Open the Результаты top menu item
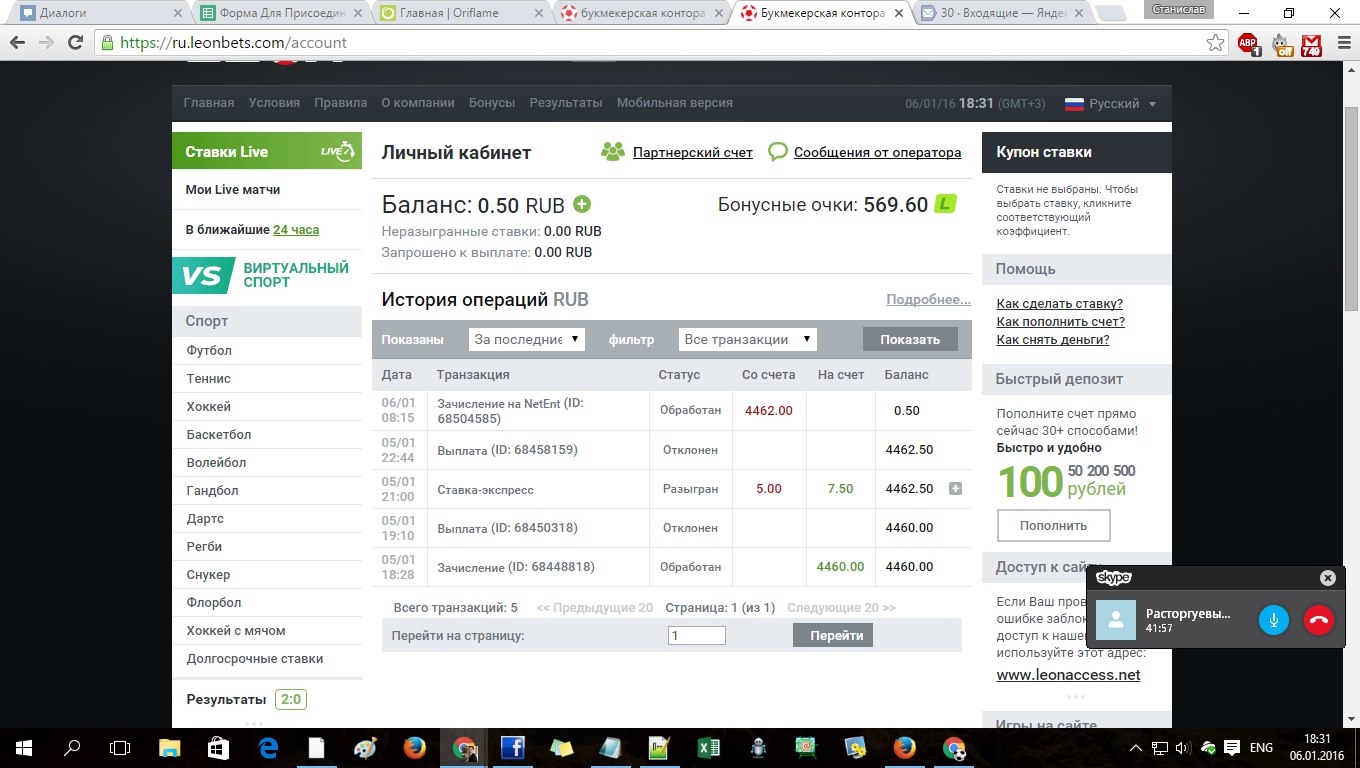This screenshot has width=1360, height=768. pyautogui.click(x=566, y=103)
